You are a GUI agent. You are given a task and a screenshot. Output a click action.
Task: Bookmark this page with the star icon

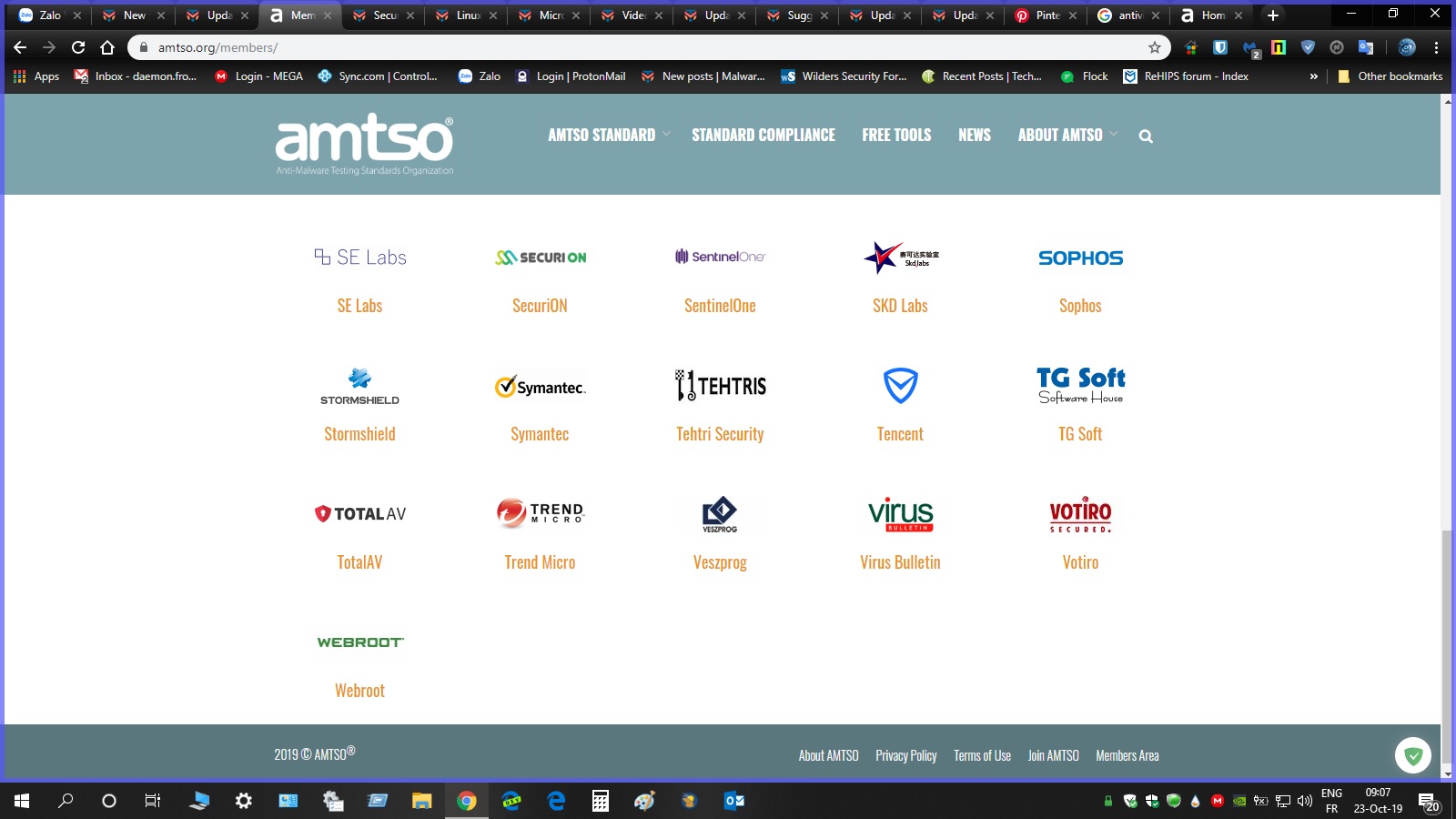tap(1155, 47)
